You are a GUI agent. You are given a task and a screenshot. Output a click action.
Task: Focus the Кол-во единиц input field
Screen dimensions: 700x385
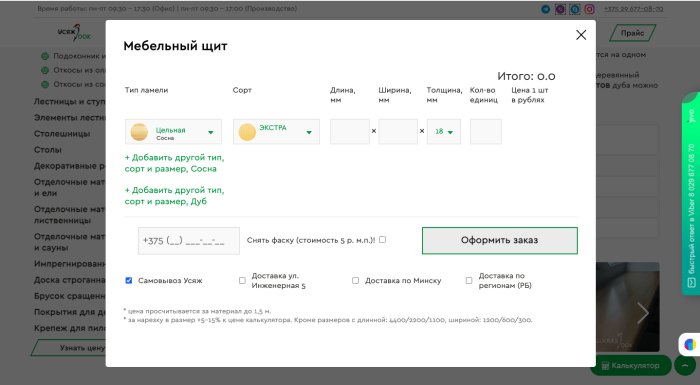(x=486, y=132)
